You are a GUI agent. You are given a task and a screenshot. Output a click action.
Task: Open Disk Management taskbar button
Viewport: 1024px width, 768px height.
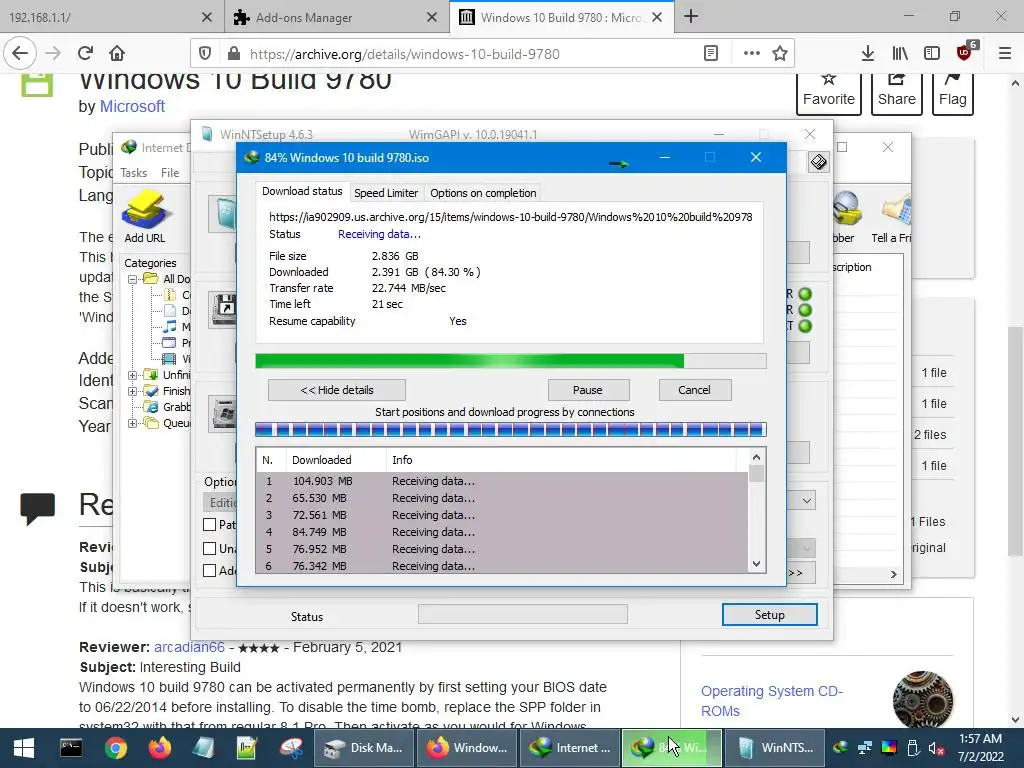pos(365,748)
